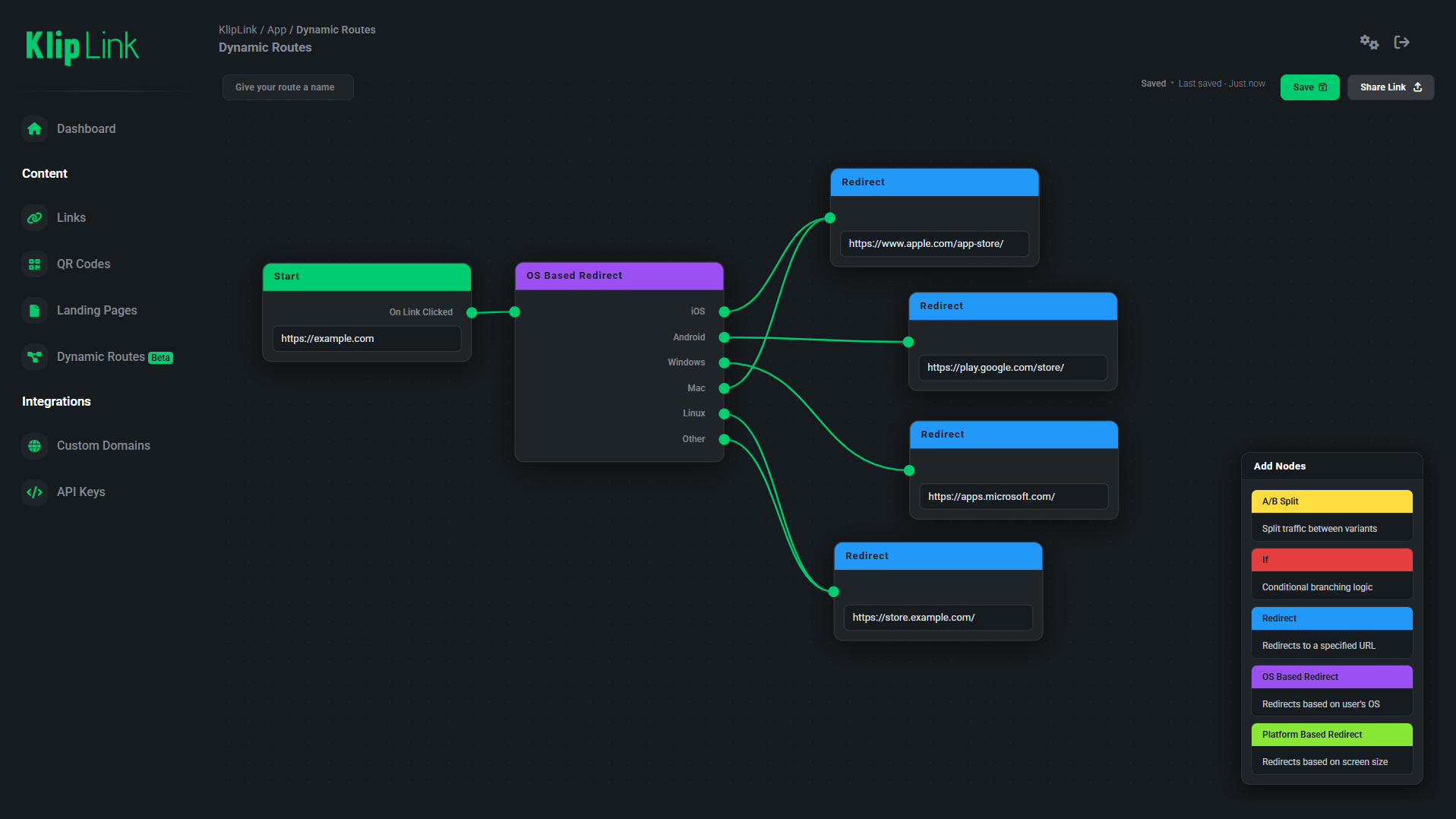Click the store.example.com Redirect input port
Viewport: 1456px width, 819px height.
[x=834, y=591]
